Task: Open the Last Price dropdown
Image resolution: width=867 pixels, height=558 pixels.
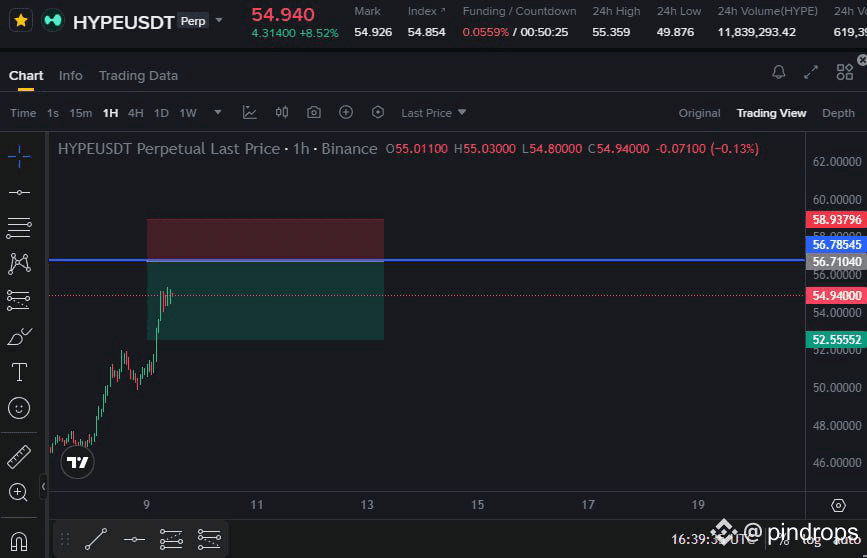Action: 434,113
